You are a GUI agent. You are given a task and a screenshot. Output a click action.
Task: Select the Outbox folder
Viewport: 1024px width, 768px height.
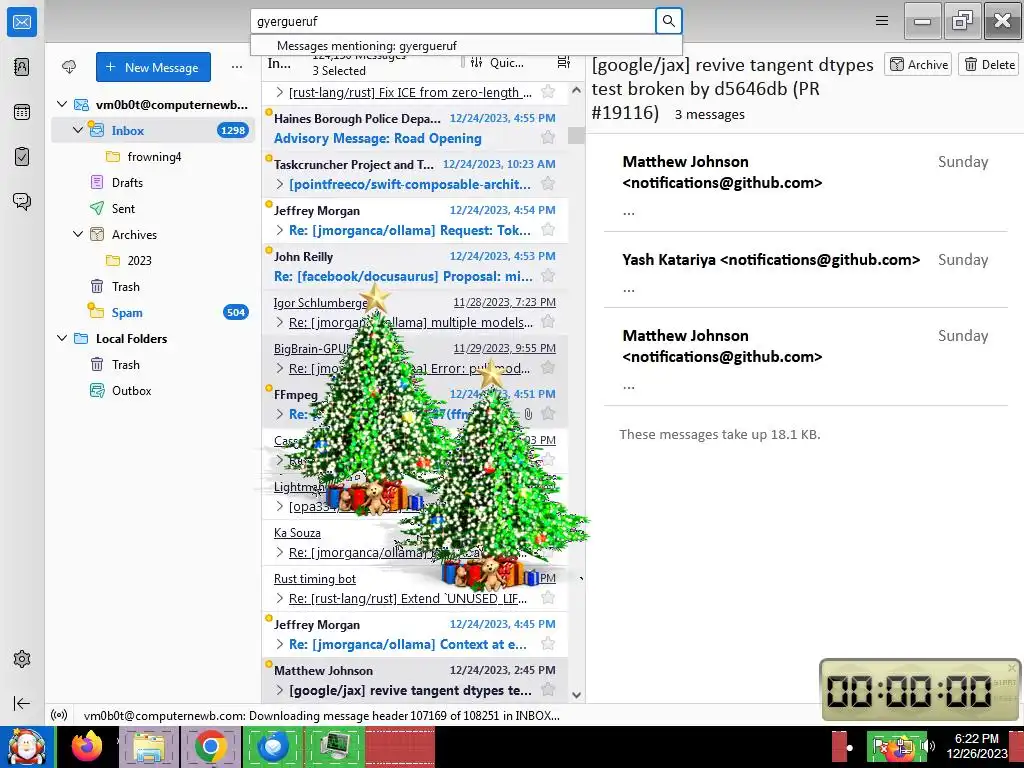click(131, 391)
